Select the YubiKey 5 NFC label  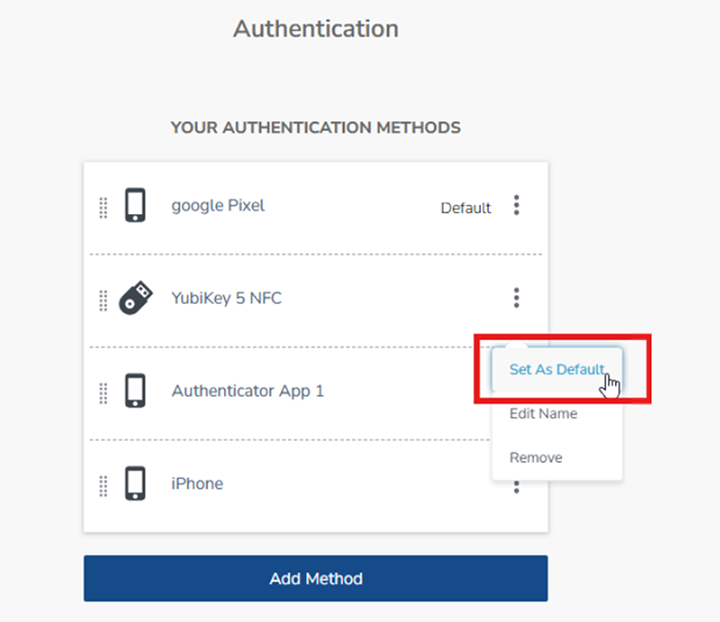coord(226,298)
